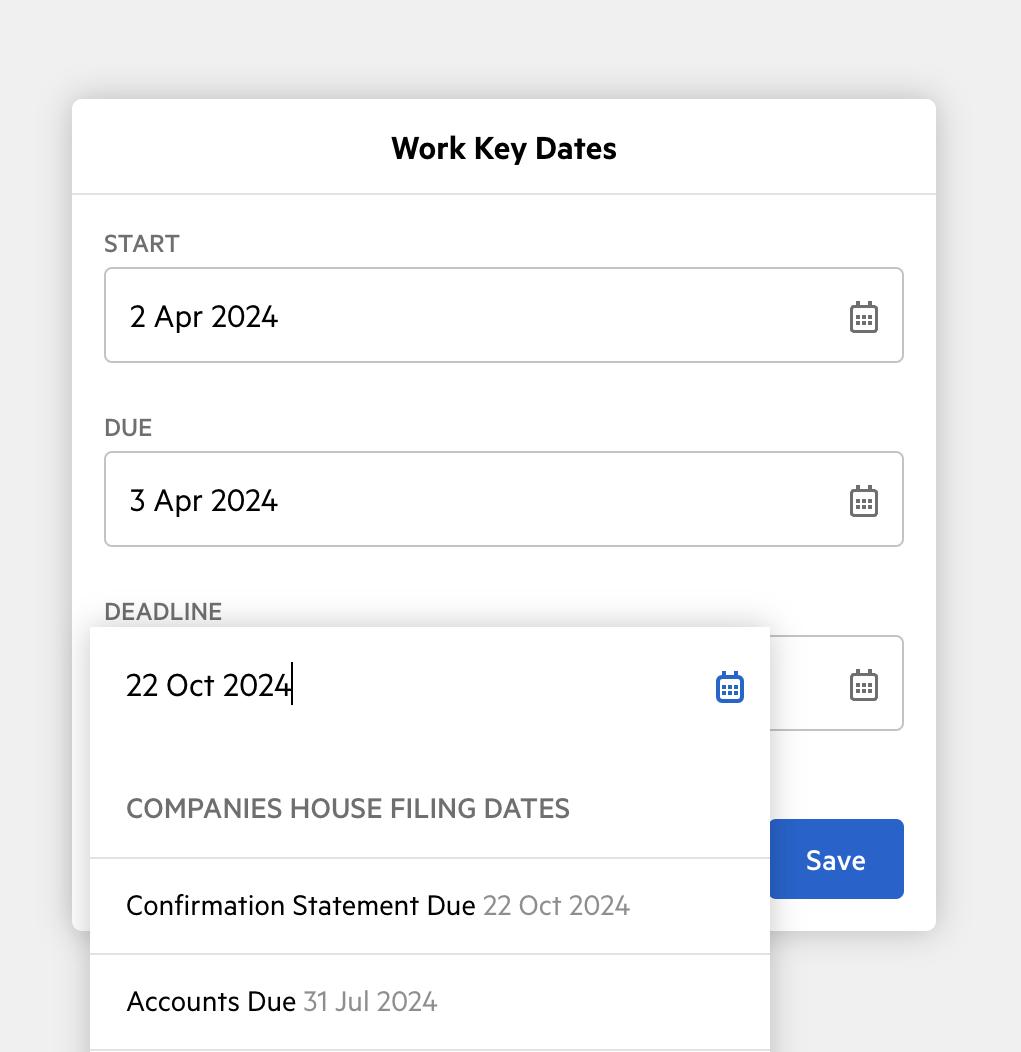Select Confirmation Statement Due 22 Oct 2024
The image size is (1021, 1052).
(378, 906)
